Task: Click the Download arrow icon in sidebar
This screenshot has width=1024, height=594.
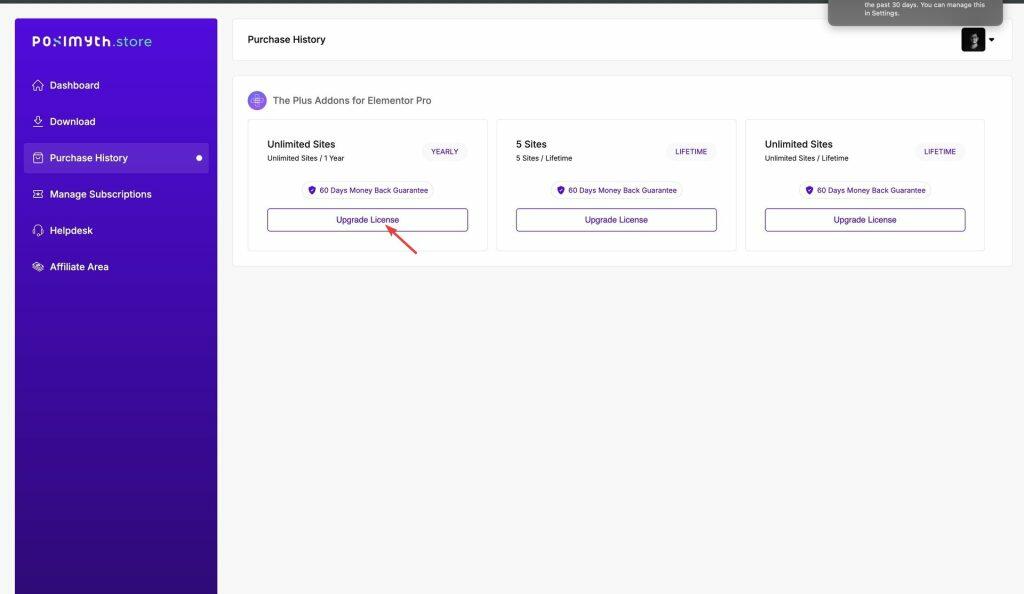Action: point(40,121)
